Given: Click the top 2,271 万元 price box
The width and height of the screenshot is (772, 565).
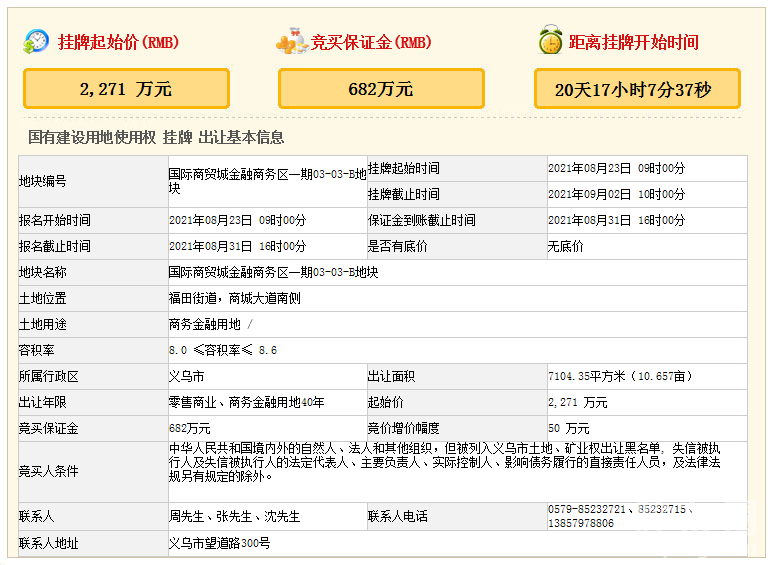Looking at the screenshot, I should tap(126, 89).
